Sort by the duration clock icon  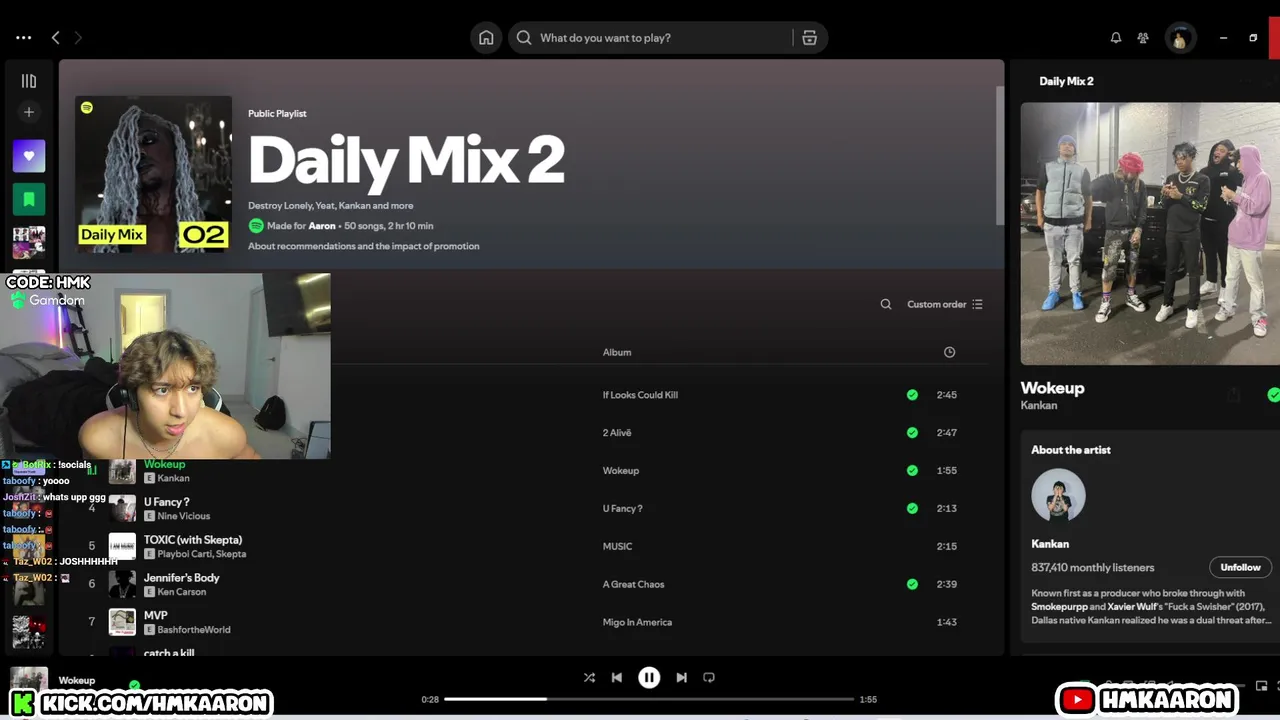coord(949,352)
